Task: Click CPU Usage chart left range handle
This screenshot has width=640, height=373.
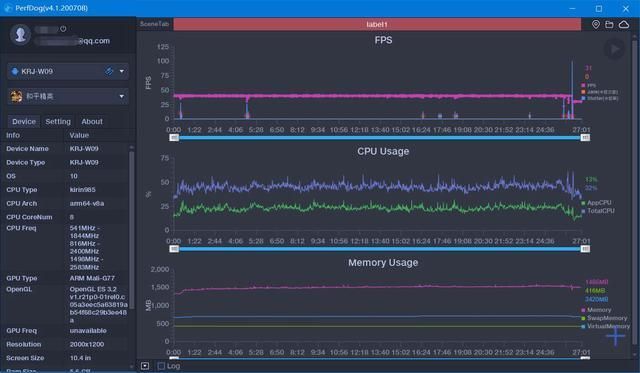Action: click(174, 249)
